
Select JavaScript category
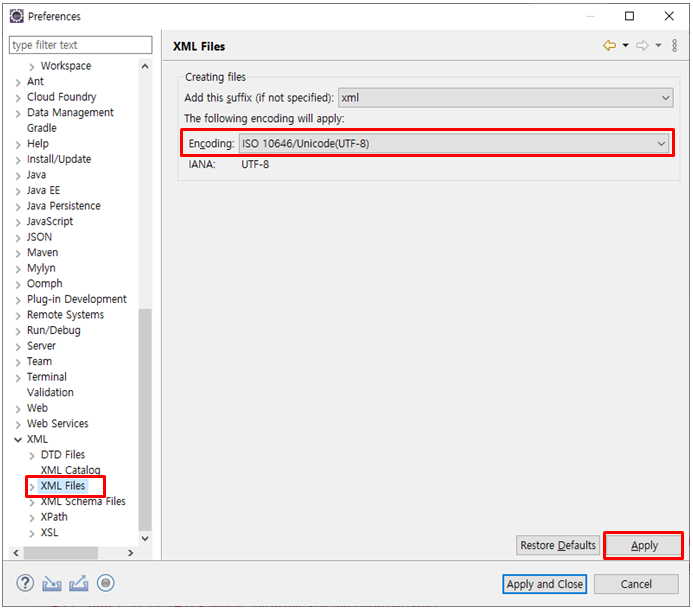50,221
